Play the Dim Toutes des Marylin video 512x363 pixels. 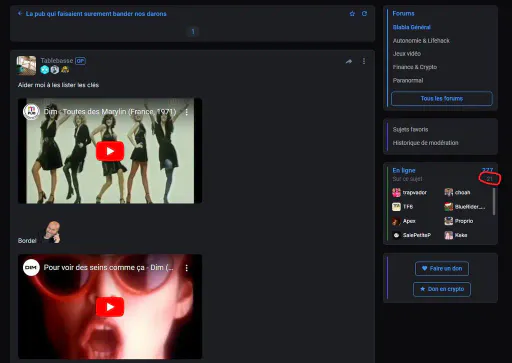click(110, 151)
